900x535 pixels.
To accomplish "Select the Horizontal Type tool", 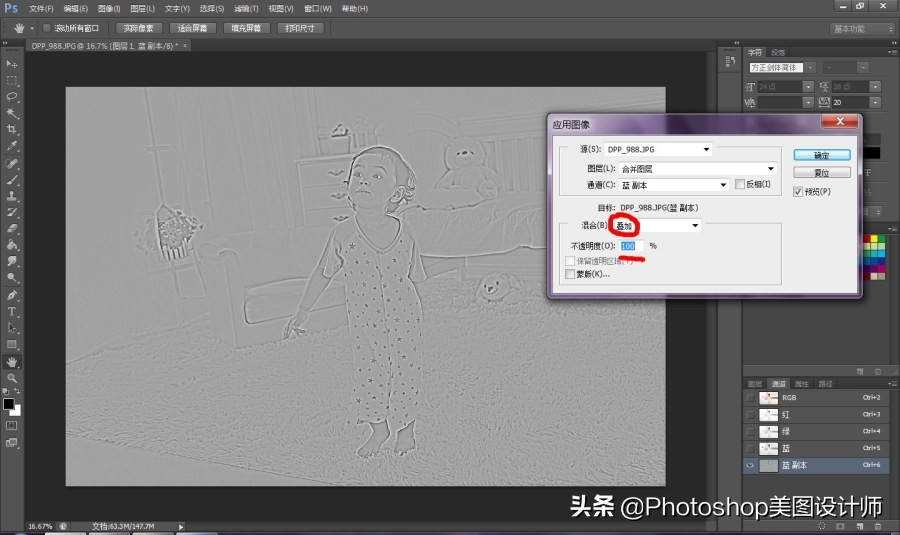I will click(x=12, y=312).
